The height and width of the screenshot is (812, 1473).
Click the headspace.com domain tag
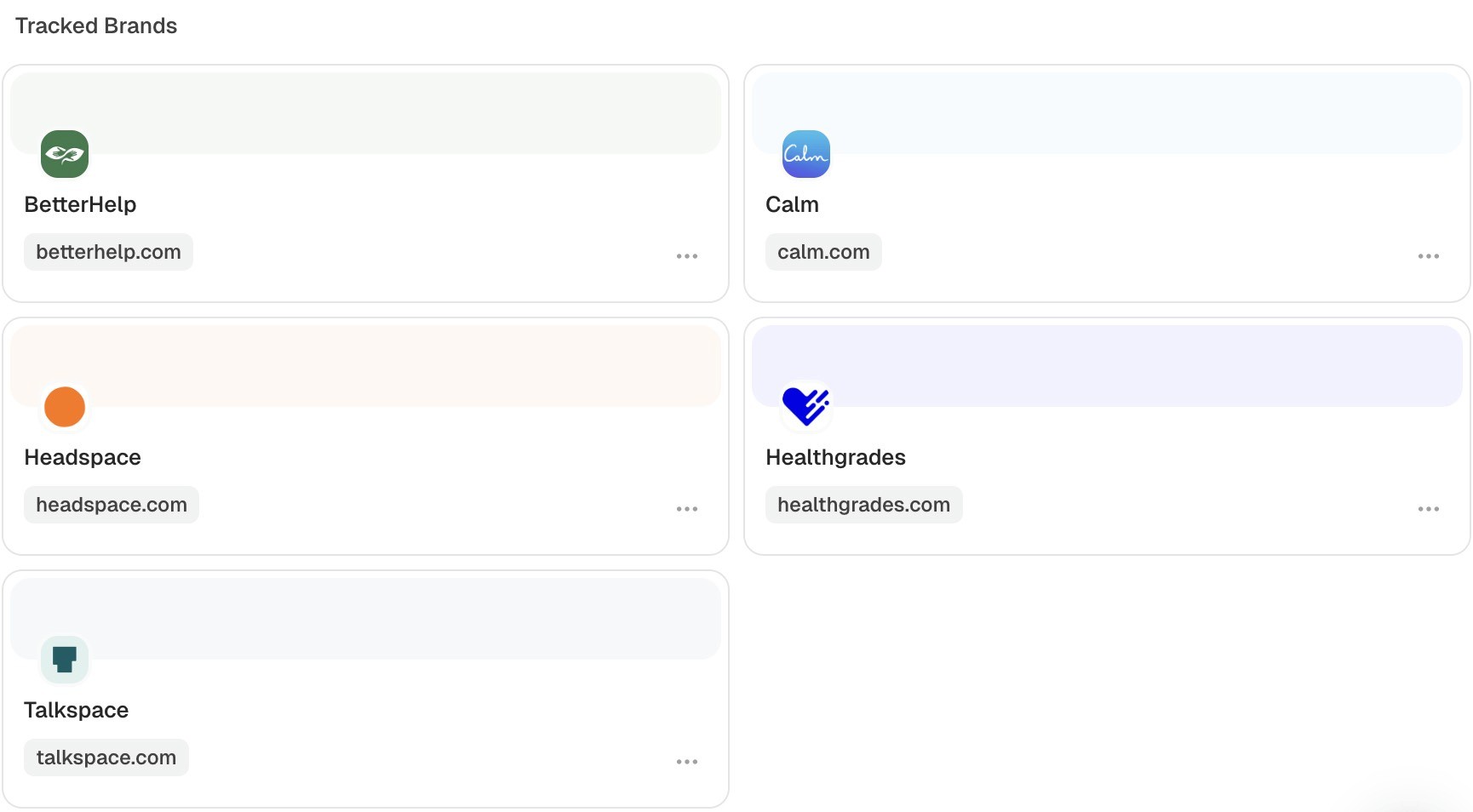tap(112, 505)
